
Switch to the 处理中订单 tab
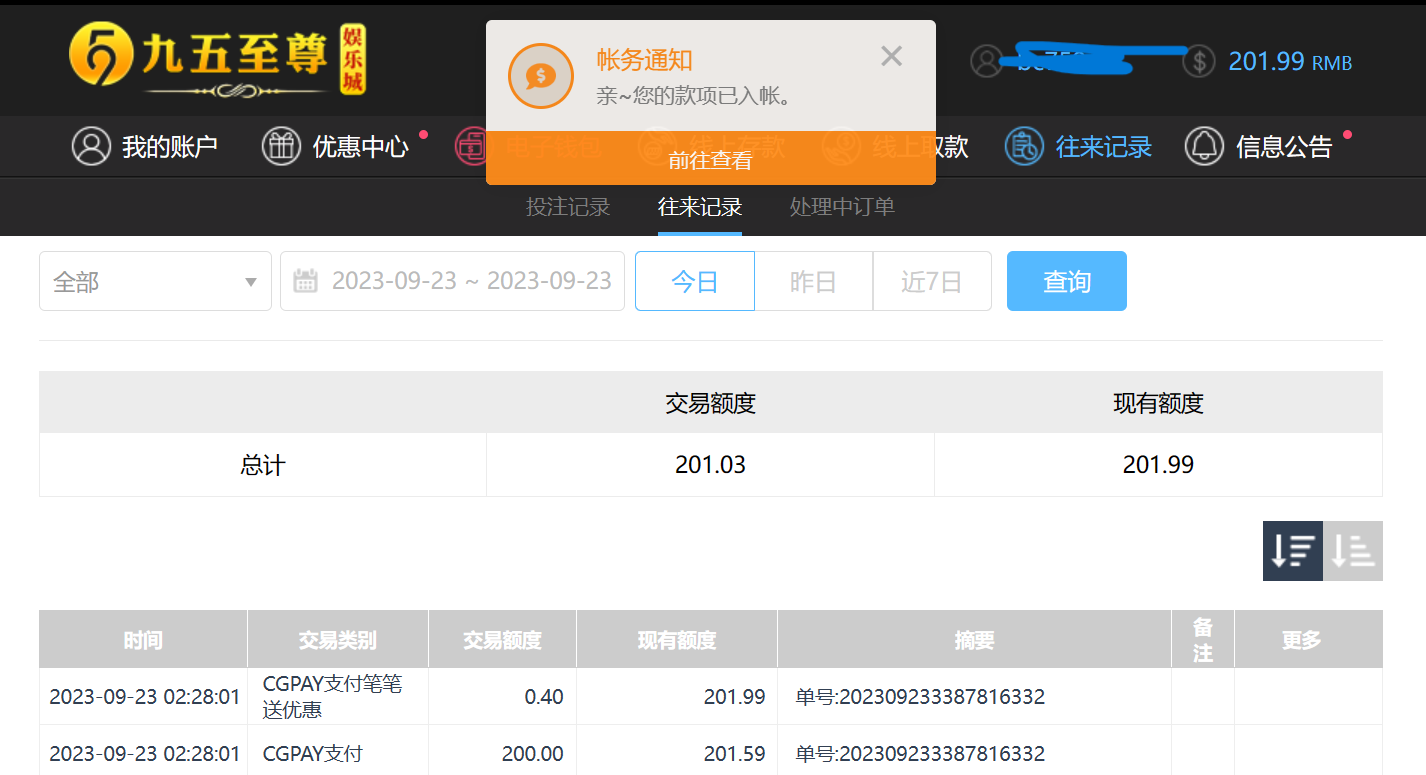tap(842, 207)
